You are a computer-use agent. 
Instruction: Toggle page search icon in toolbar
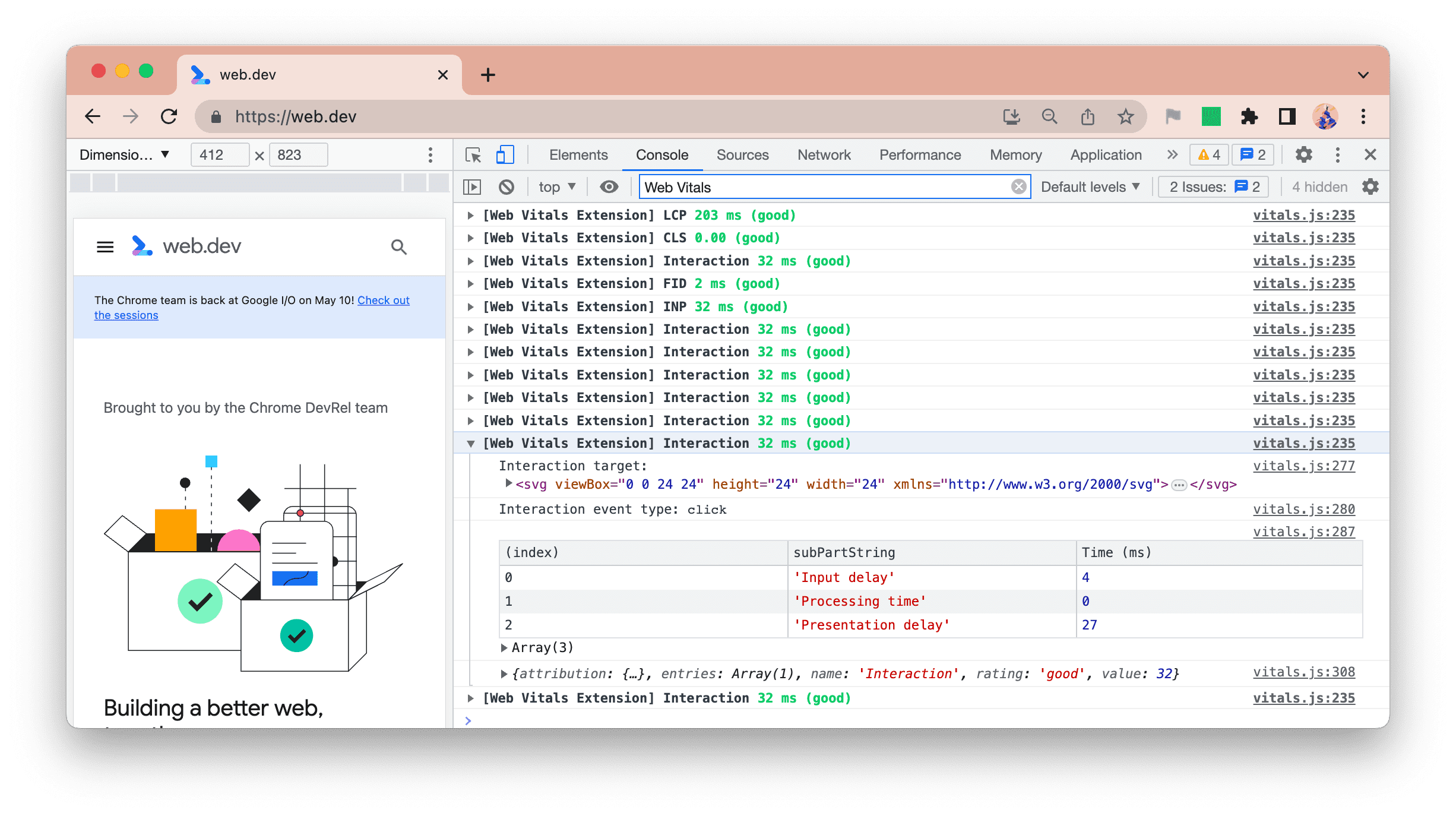[398, 246]
